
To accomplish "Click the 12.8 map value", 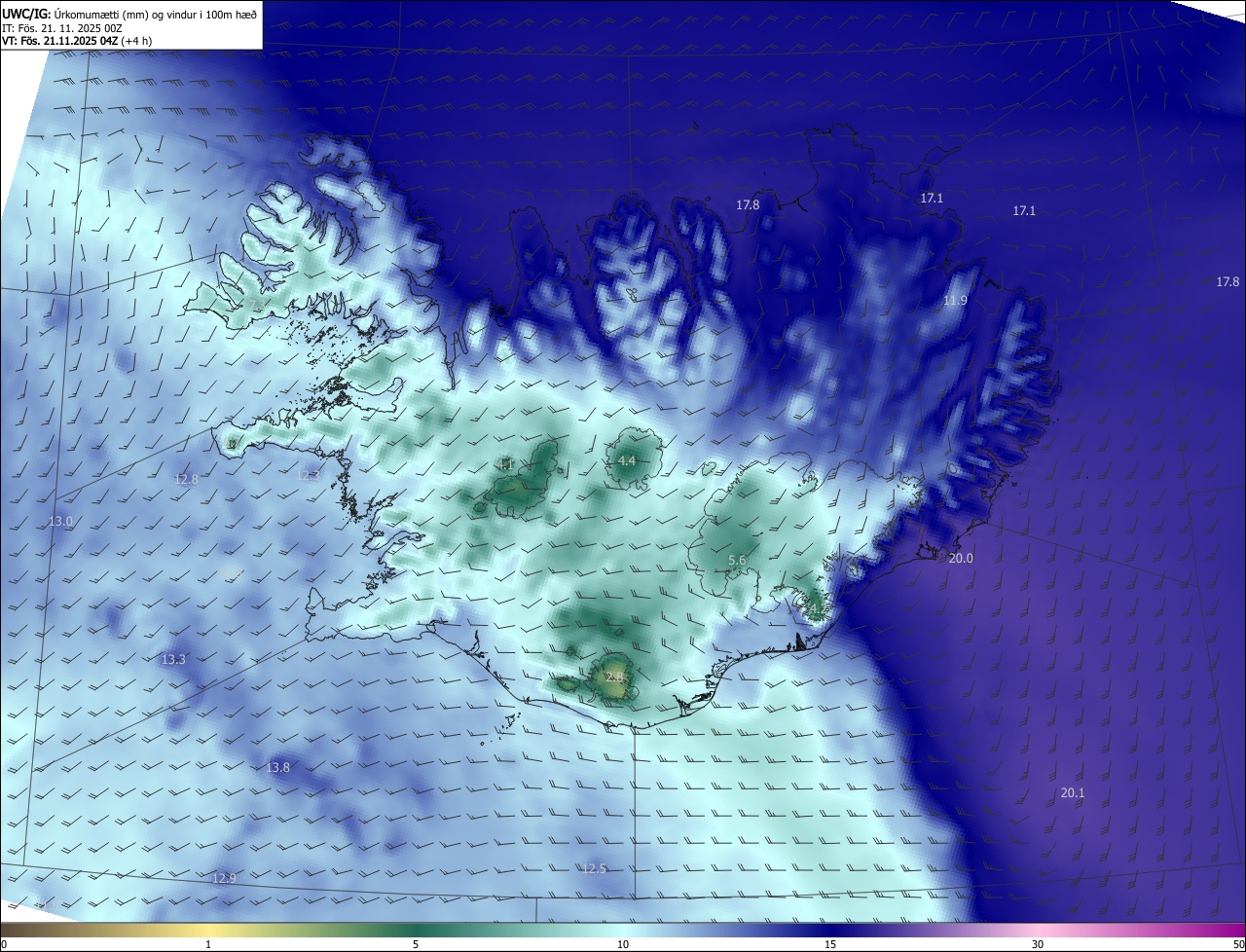I will click(x=186, y=479).
